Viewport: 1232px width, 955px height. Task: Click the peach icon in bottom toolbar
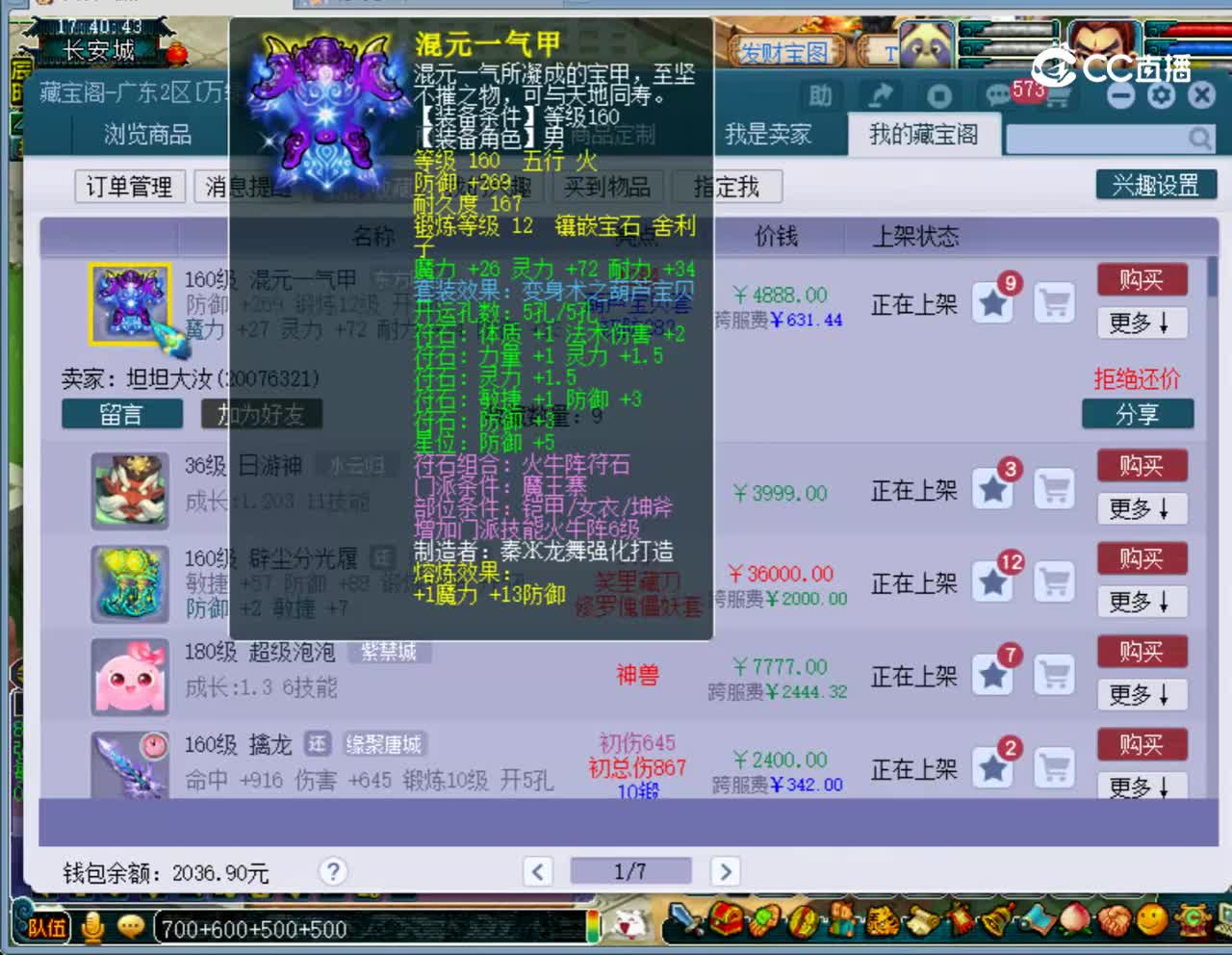(1076, 919)
